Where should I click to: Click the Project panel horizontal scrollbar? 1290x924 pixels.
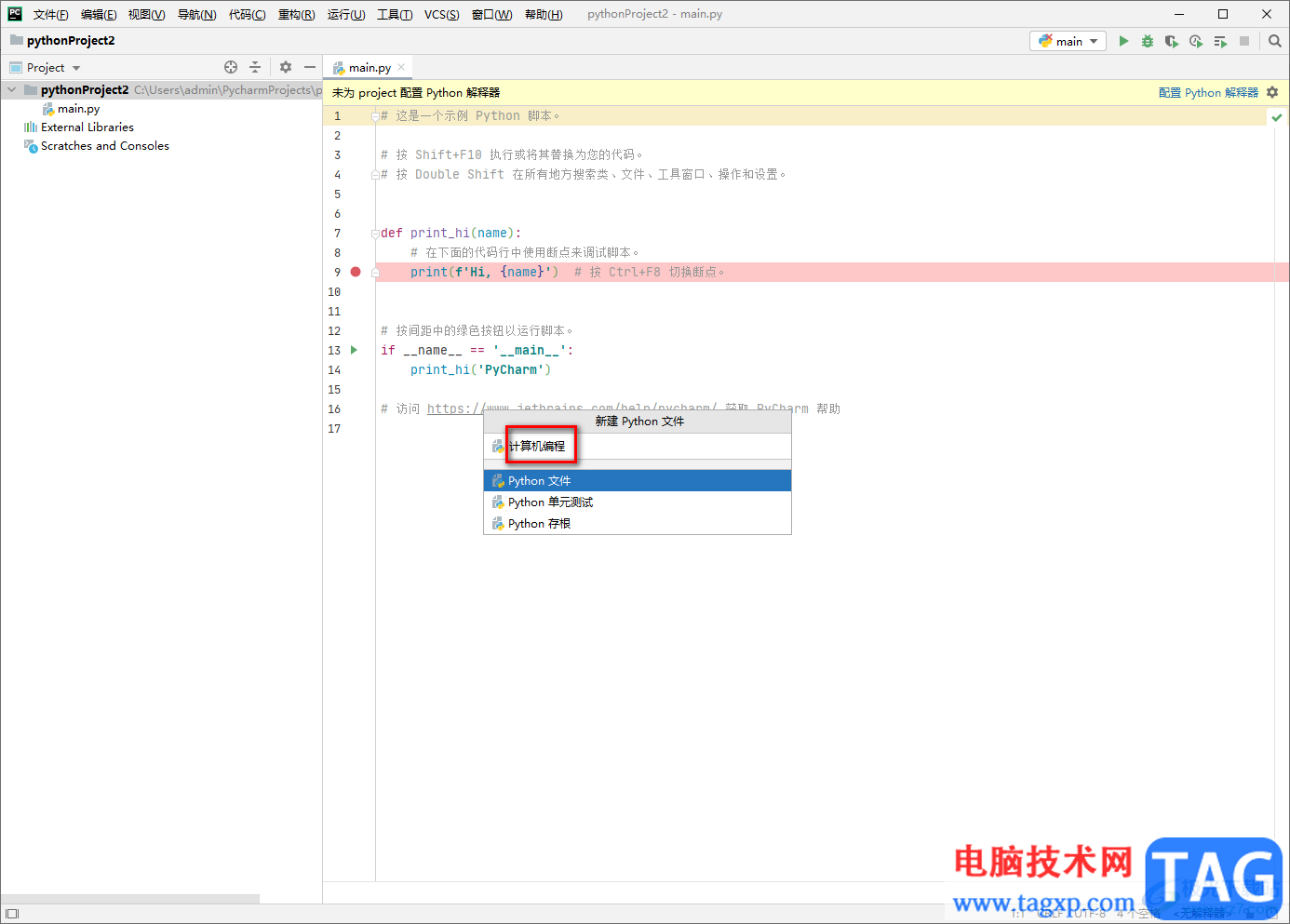[x=130, y=899]
